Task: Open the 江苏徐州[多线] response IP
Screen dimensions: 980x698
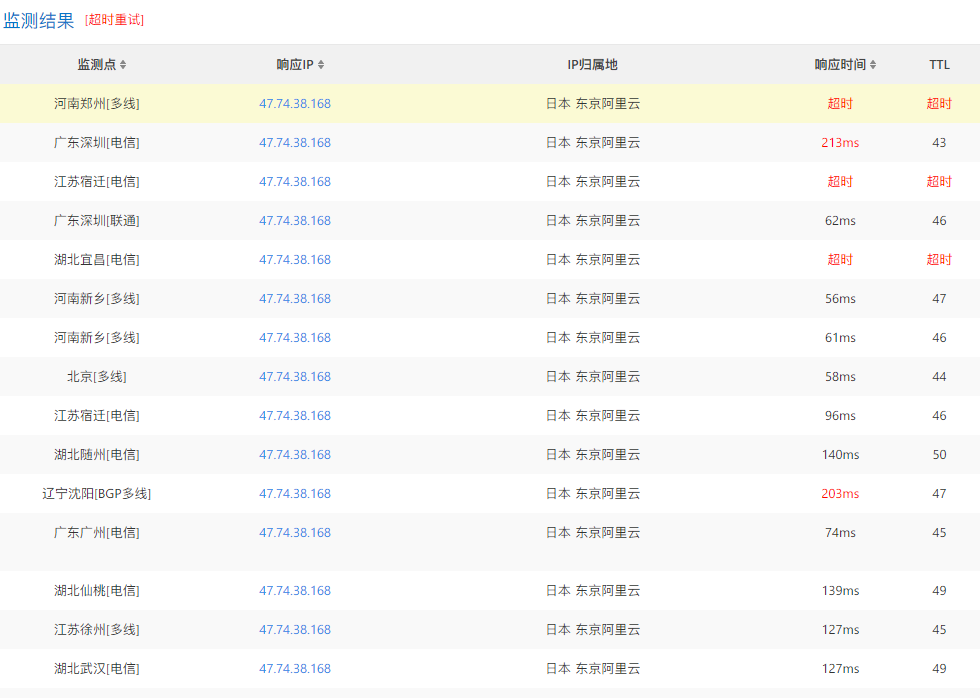Action: coord(294,630)
